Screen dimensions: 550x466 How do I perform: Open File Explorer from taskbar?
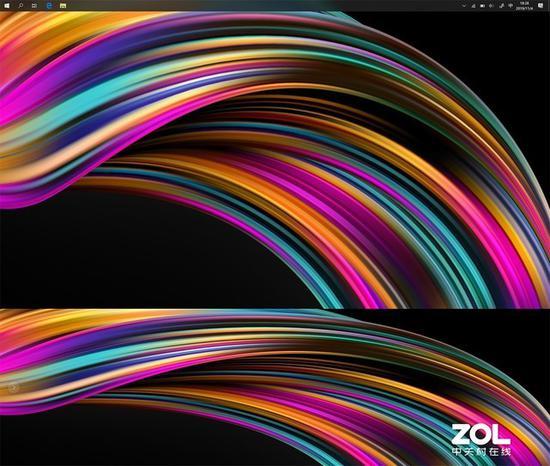click(63, 5)
